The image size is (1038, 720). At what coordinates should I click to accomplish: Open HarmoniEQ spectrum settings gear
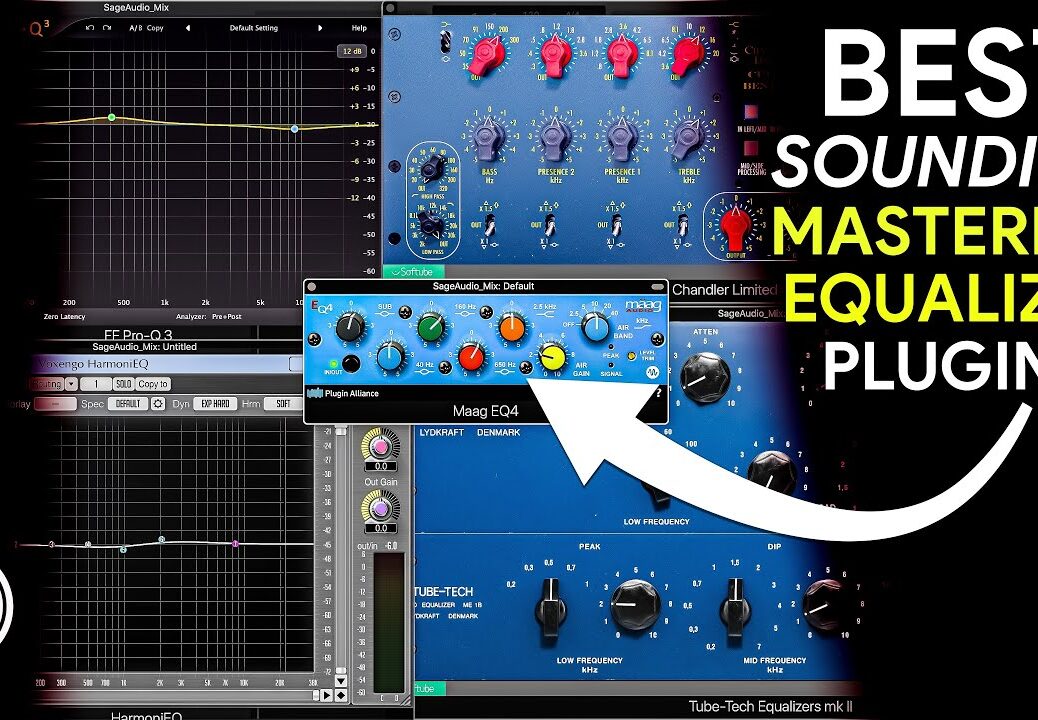158,404
